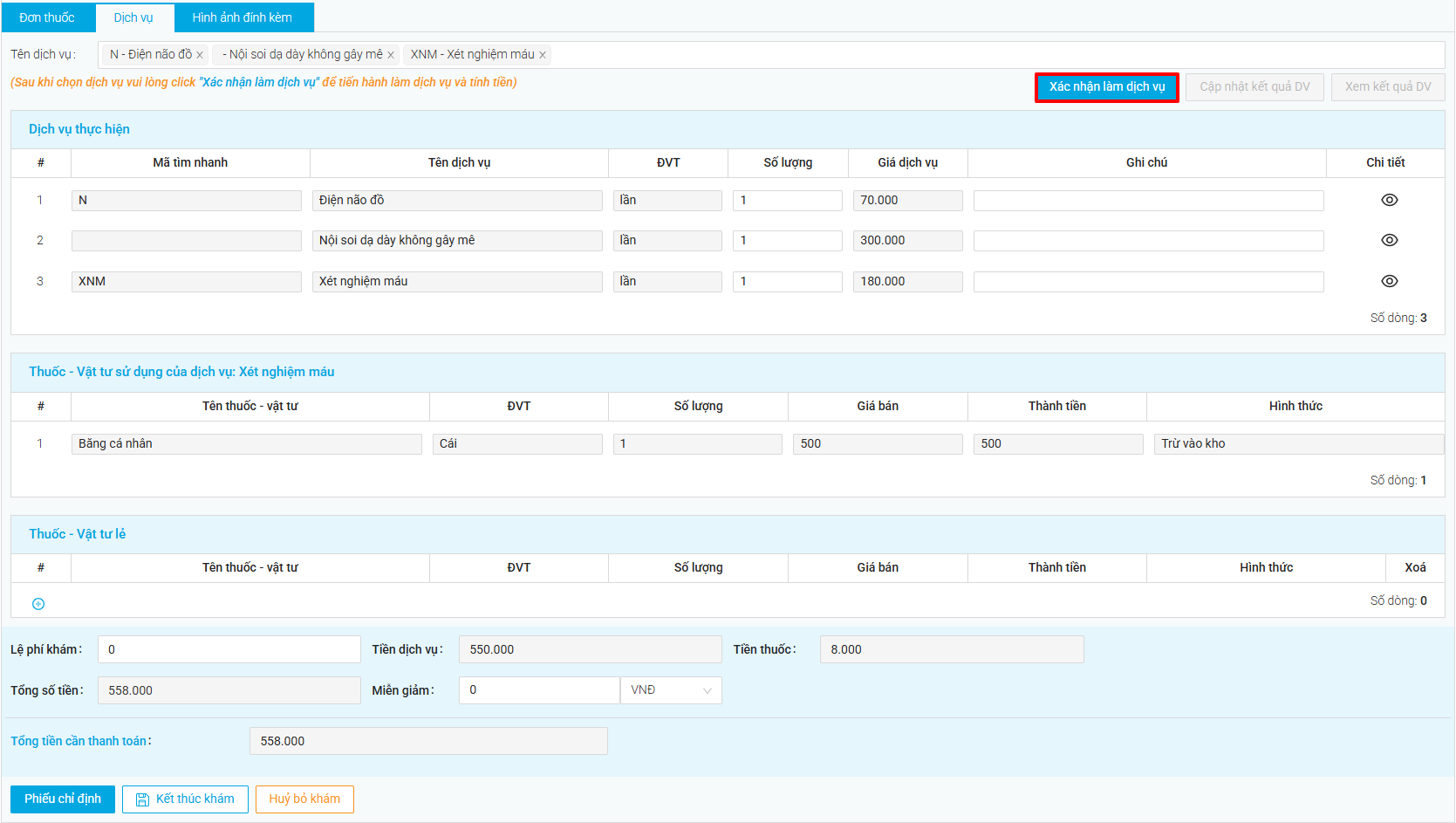Click the Chi tiết column header

[x=1385, y=163]
